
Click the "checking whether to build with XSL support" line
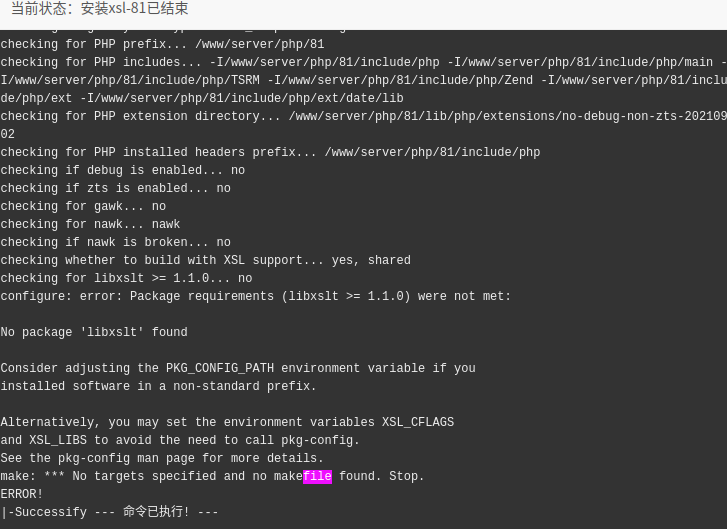(x=205, y=260)
